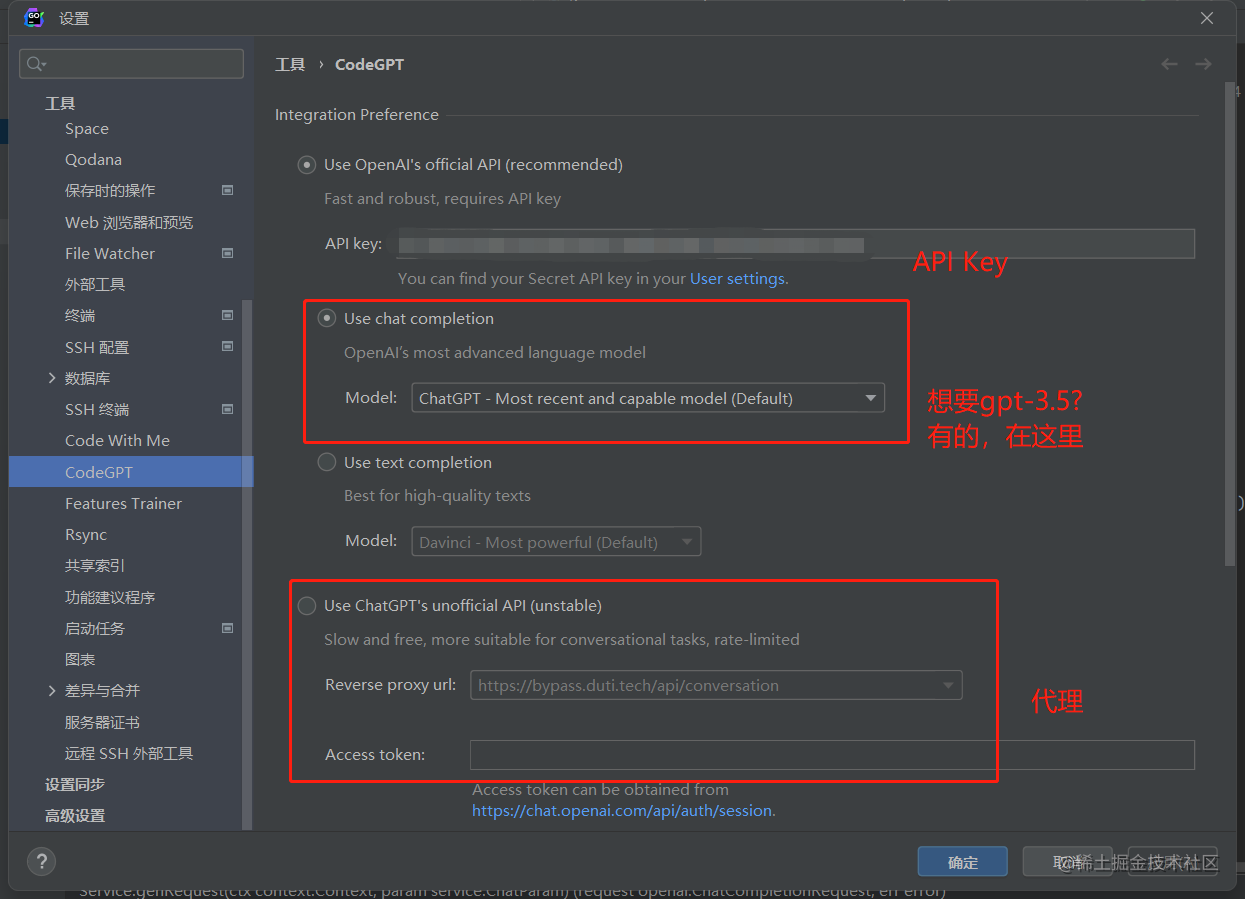The image size is (1245, 899).
Task: Select Use OpenAI's official API option
Action: [307, 165]
